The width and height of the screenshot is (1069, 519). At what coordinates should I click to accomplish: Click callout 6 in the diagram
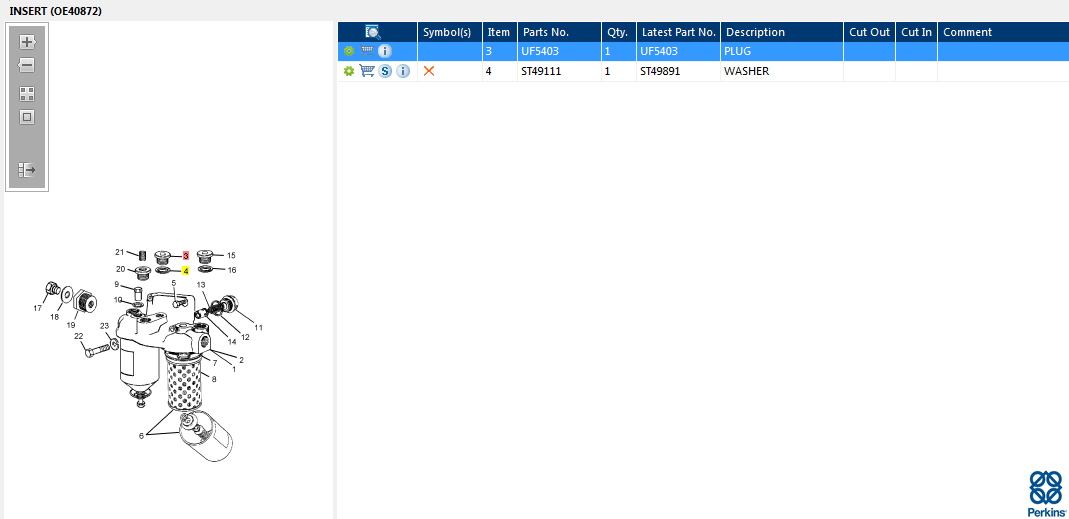[141, 435]
